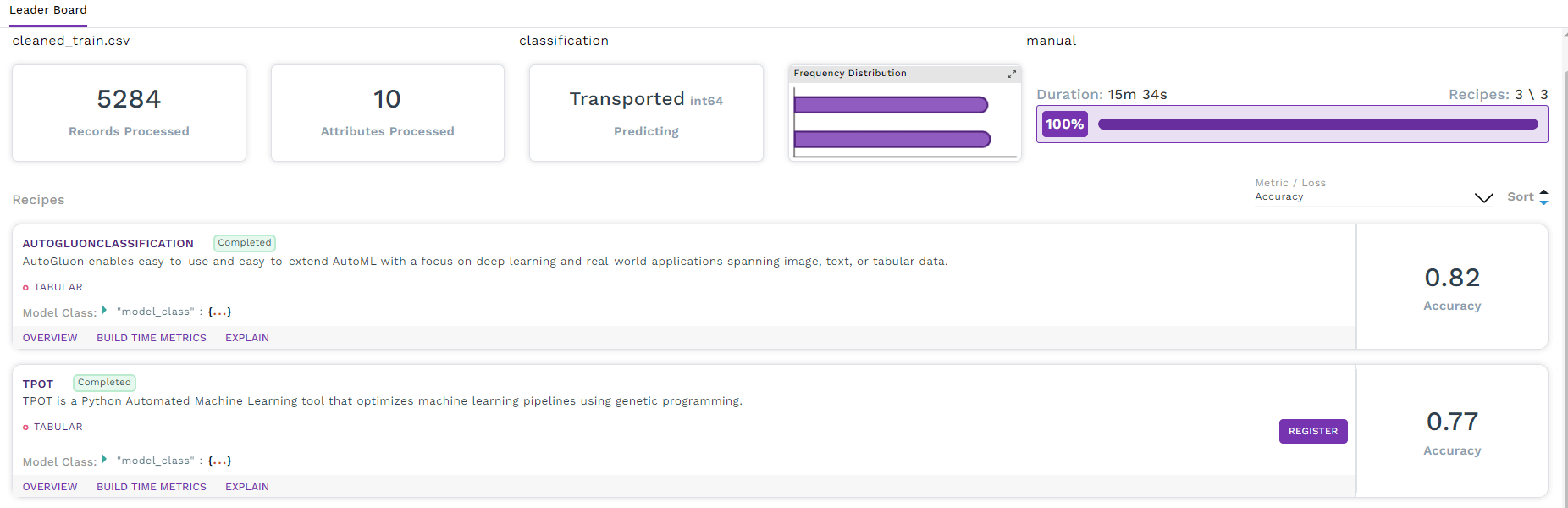Expand the Frequency Distribution chart to fullscreen
The height and width of the screenshot is (508, 1568).
point(1012,75)
